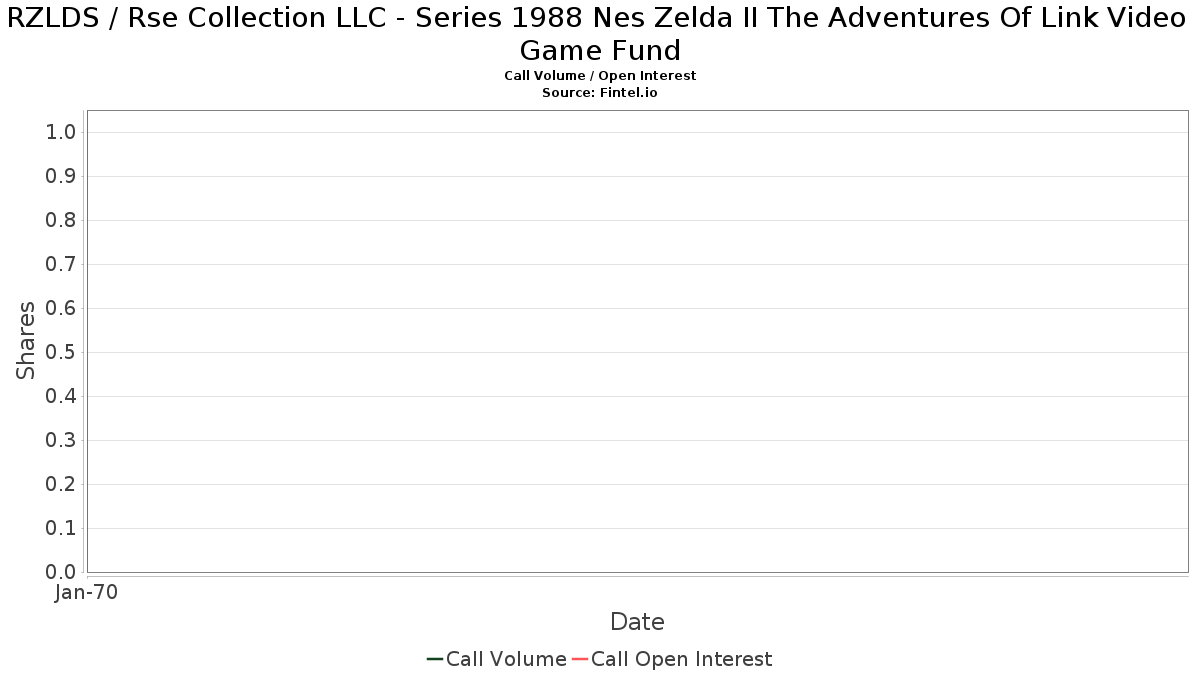The width and height of the screenshot is (1200, 675).
Task: Click the 0.0 y-axis tick label
Action: pos(62,572)
